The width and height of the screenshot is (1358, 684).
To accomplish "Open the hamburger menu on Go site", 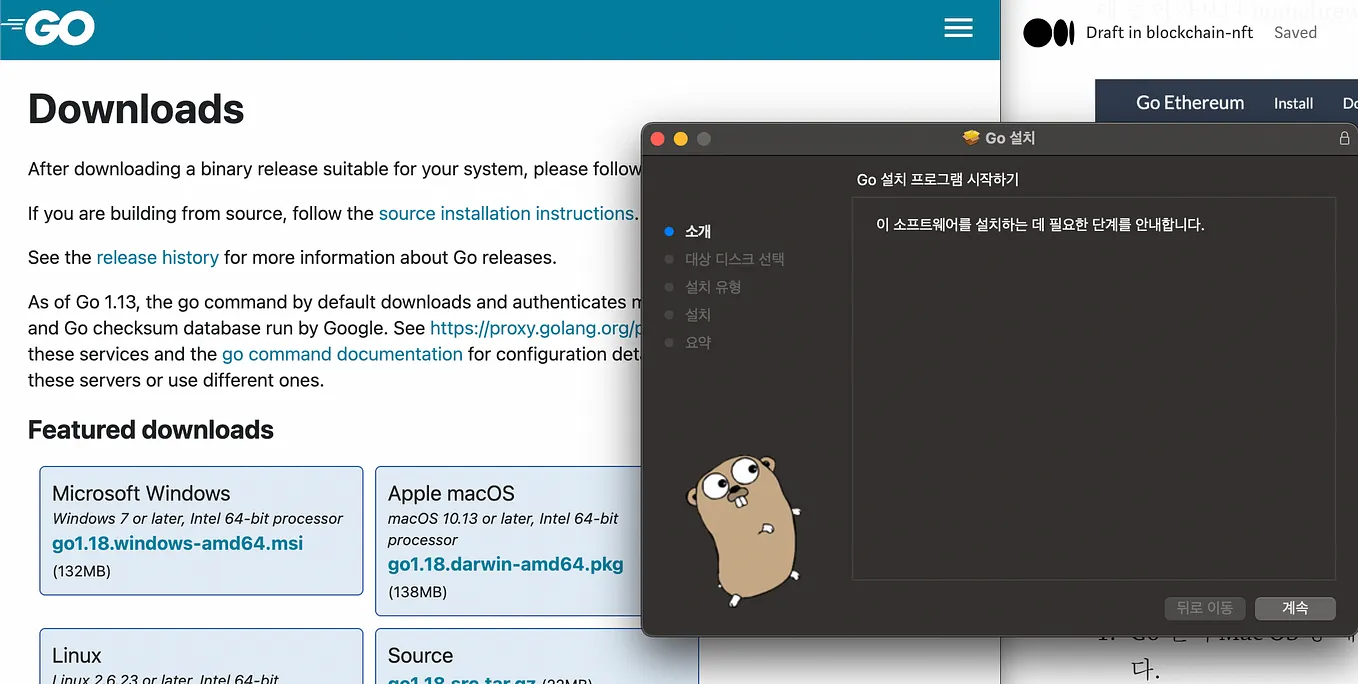I will coord(958,28).
